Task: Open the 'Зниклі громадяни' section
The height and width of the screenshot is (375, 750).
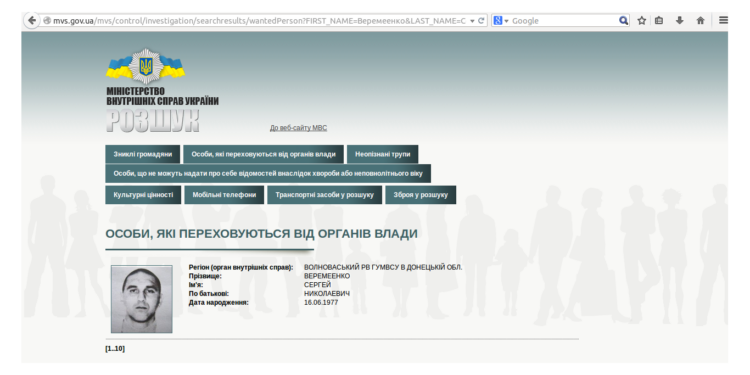Action: pyautogui.click(x=143, y=154)
